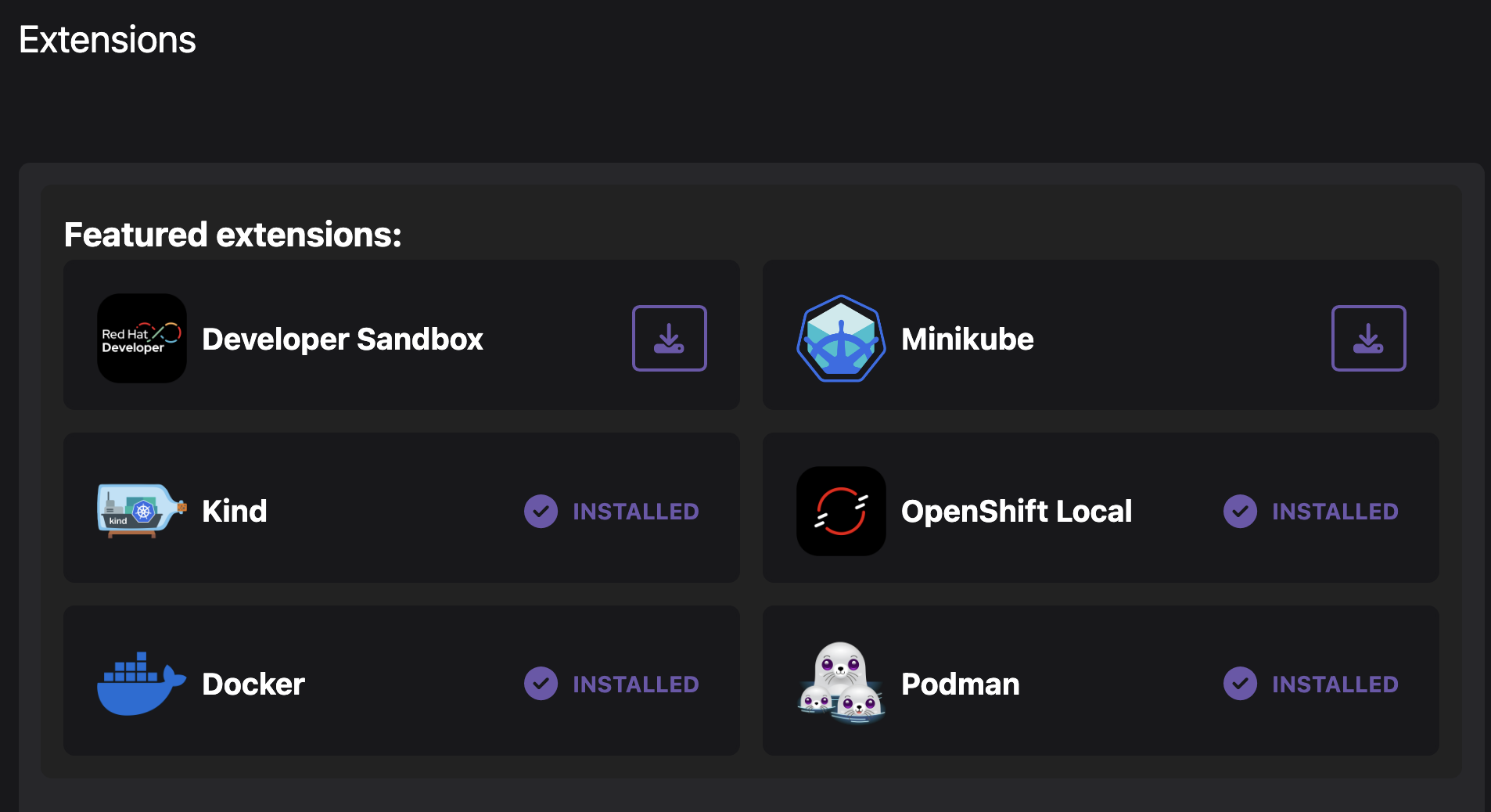The height and width of the screenshot is (812, 1491).
Task: Open the Kind extension title
Action: click(234, 512)
